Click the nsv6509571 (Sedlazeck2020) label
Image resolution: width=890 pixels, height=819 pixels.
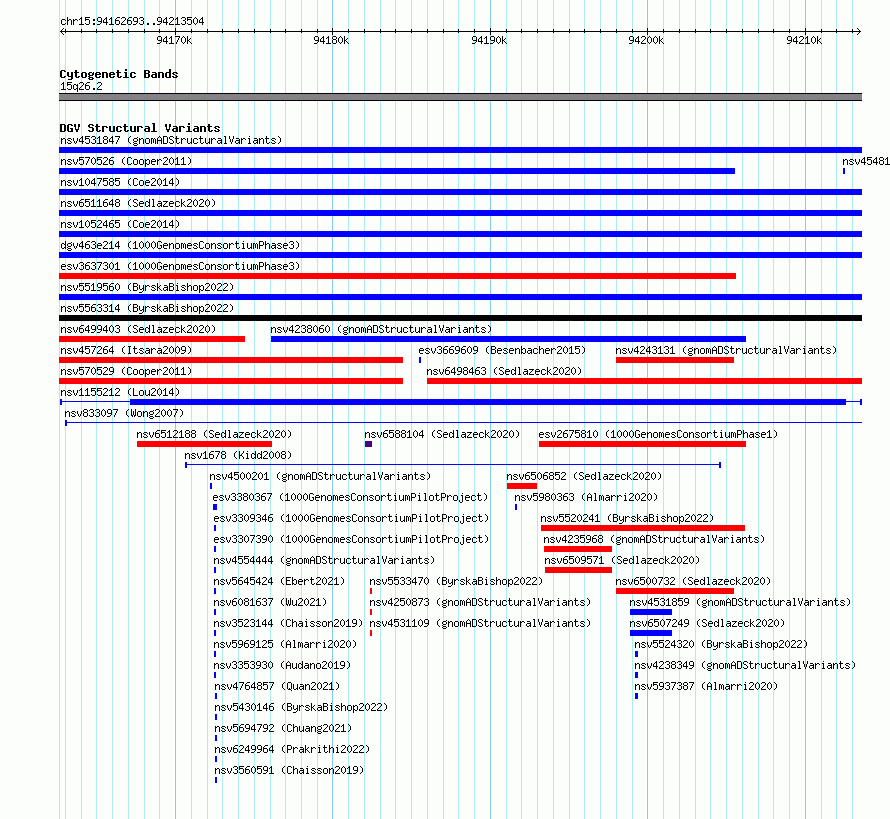(x=622, y=560)
